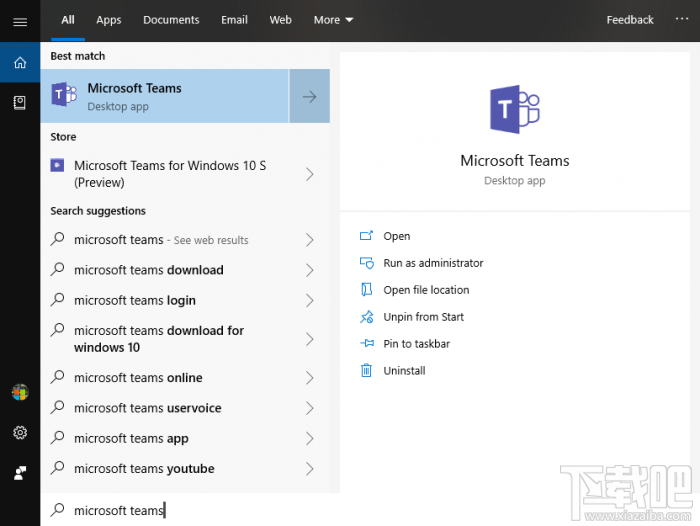Click the settings gear icon in sidebar
This screenshot has height=526, width=700.
[x=20, y=433]
